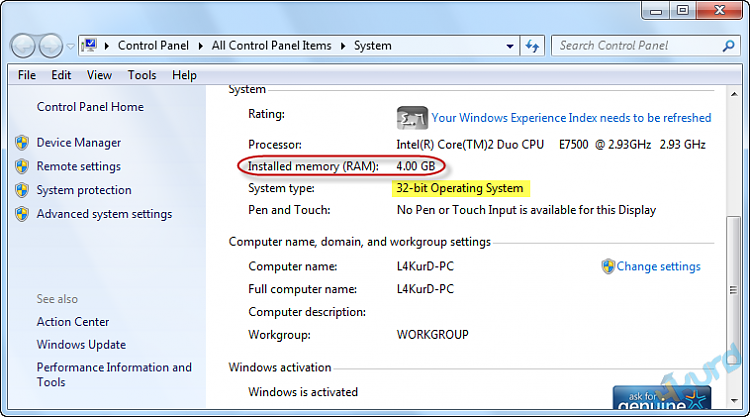Click System in the address breadcrumb
Screen dimensions: 750x417
[373, 45]
